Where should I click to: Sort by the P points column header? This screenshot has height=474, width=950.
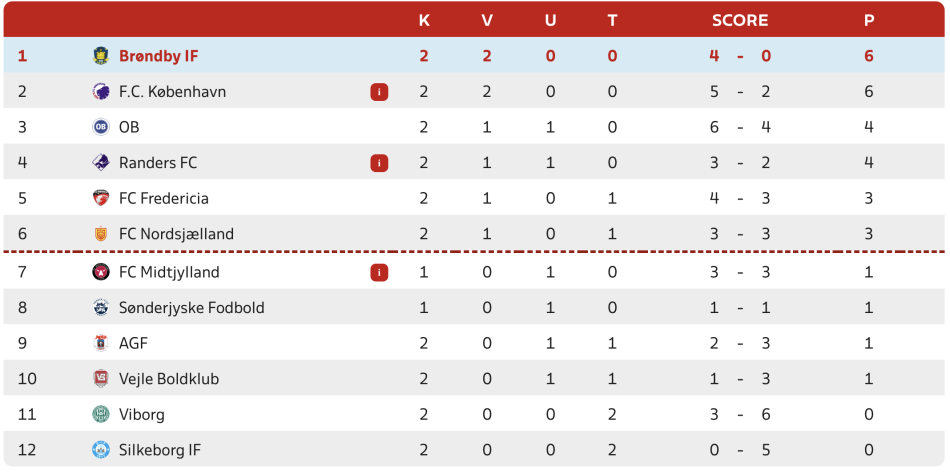(x=869, y=21)
